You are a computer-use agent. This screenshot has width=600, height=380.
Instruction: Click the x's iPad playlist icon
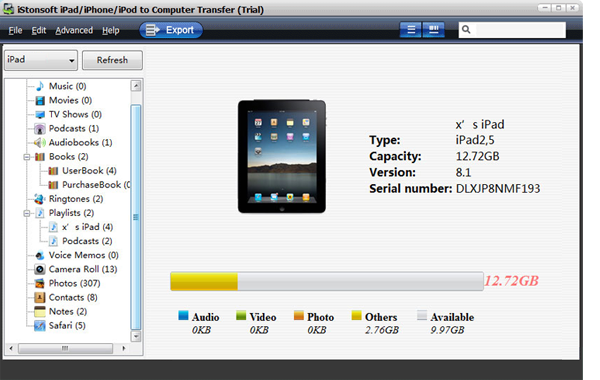pos(54,227)
